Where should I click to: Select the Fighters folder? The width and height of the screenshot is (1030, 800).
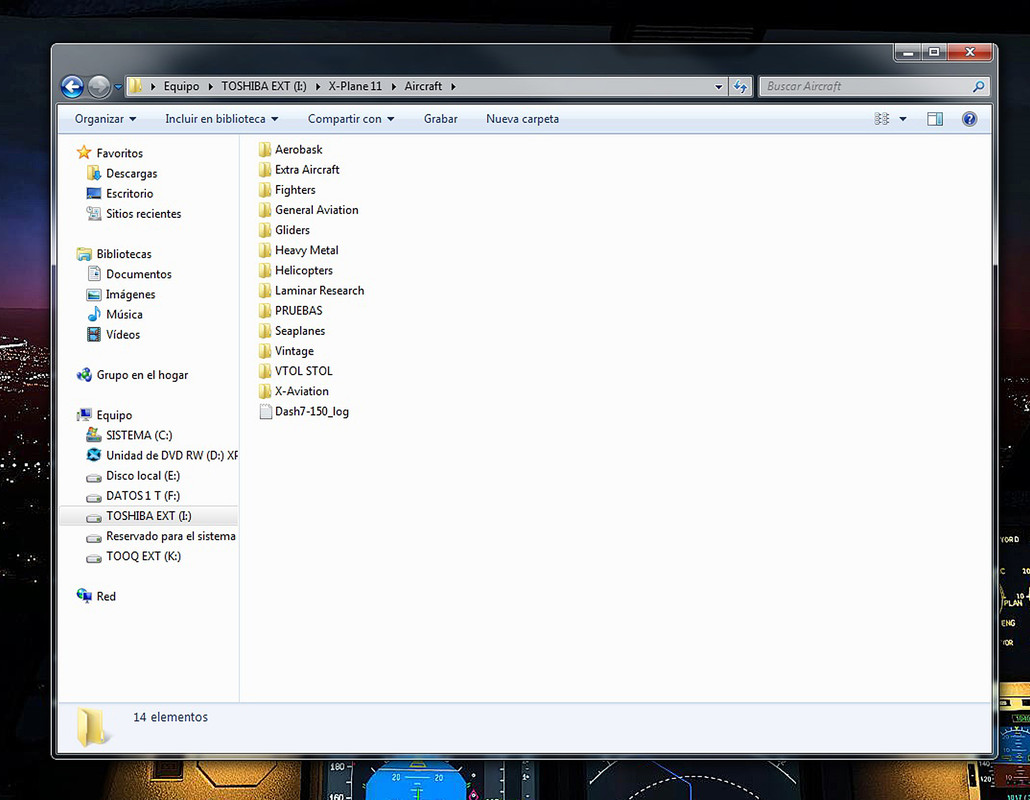295,190
